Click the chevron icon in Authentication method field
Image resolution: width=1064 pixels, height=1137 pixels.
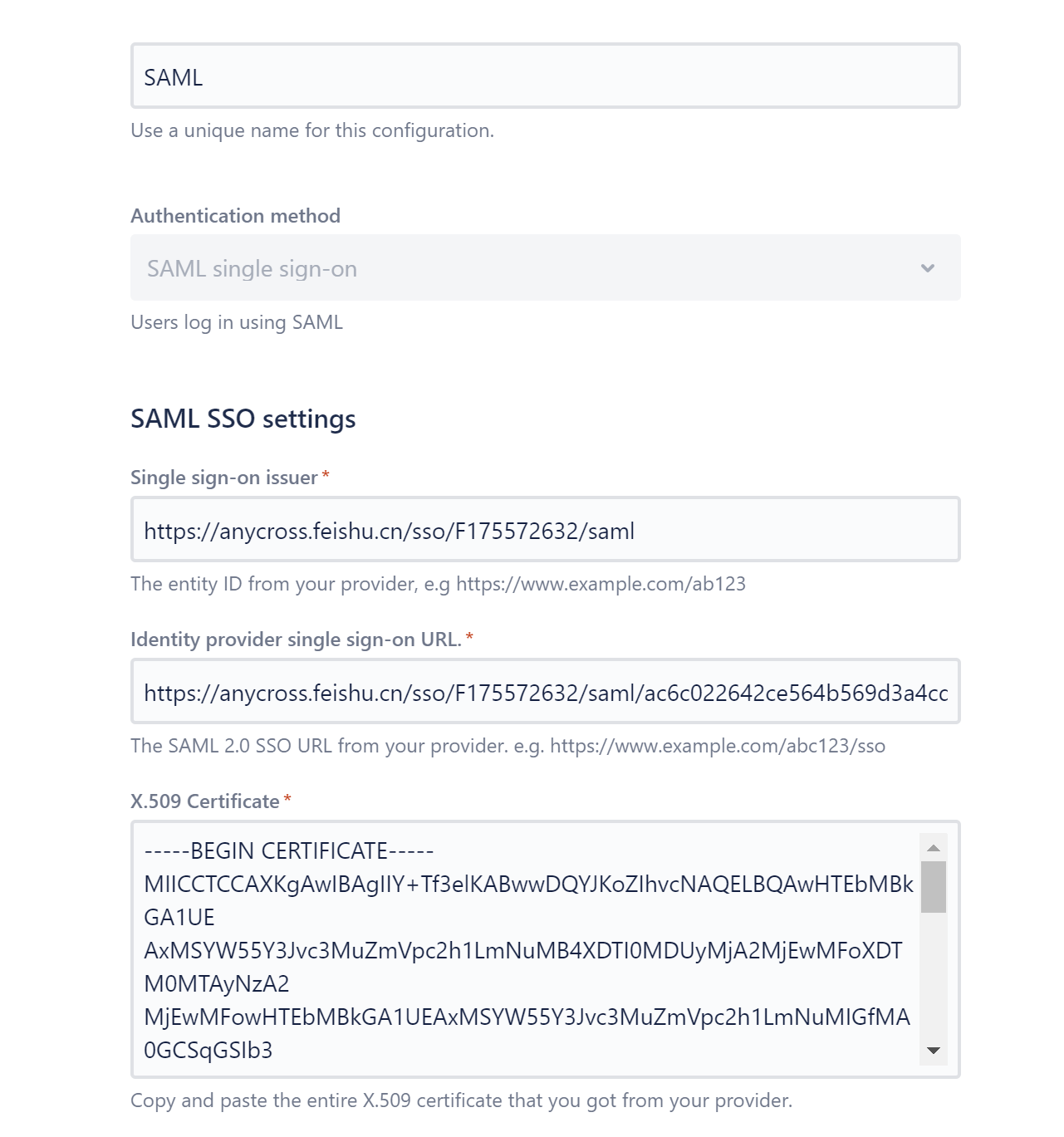pyautogui.click(x=928, y=268)
